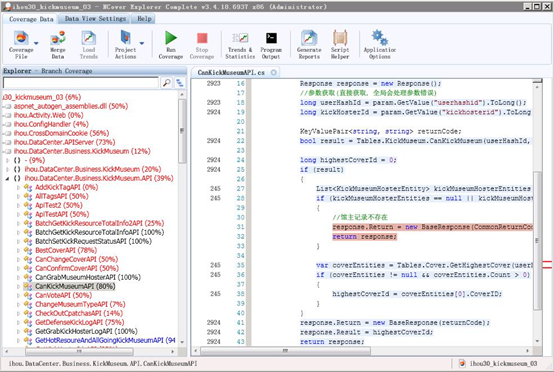Click the red marker in code scrollbar margin
Image resolution: width=554 pixels, height=372 pixels.
(x=547, y=264)
